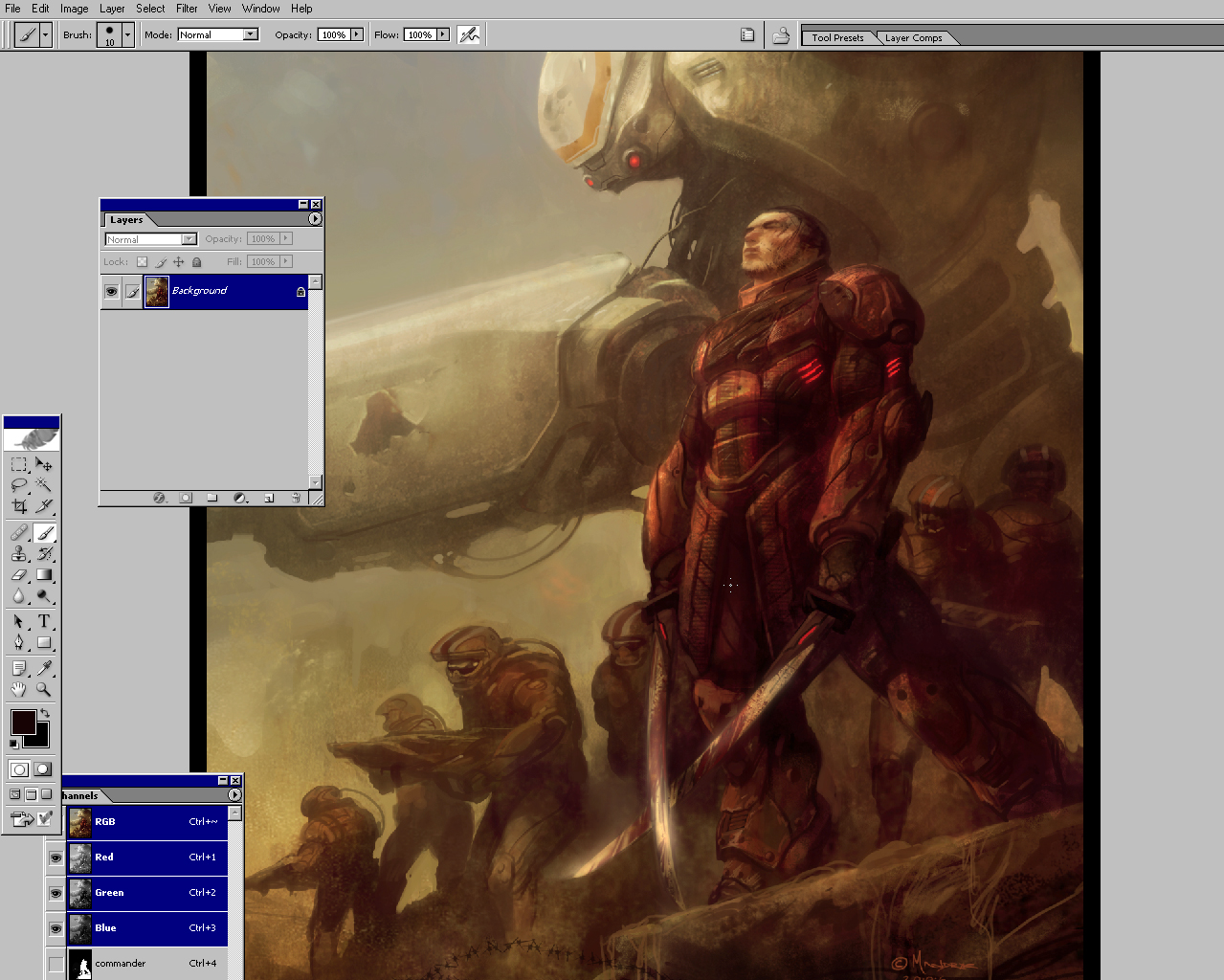
Task: Enable airbrush mode in the options bar
Action: point(469,34)
